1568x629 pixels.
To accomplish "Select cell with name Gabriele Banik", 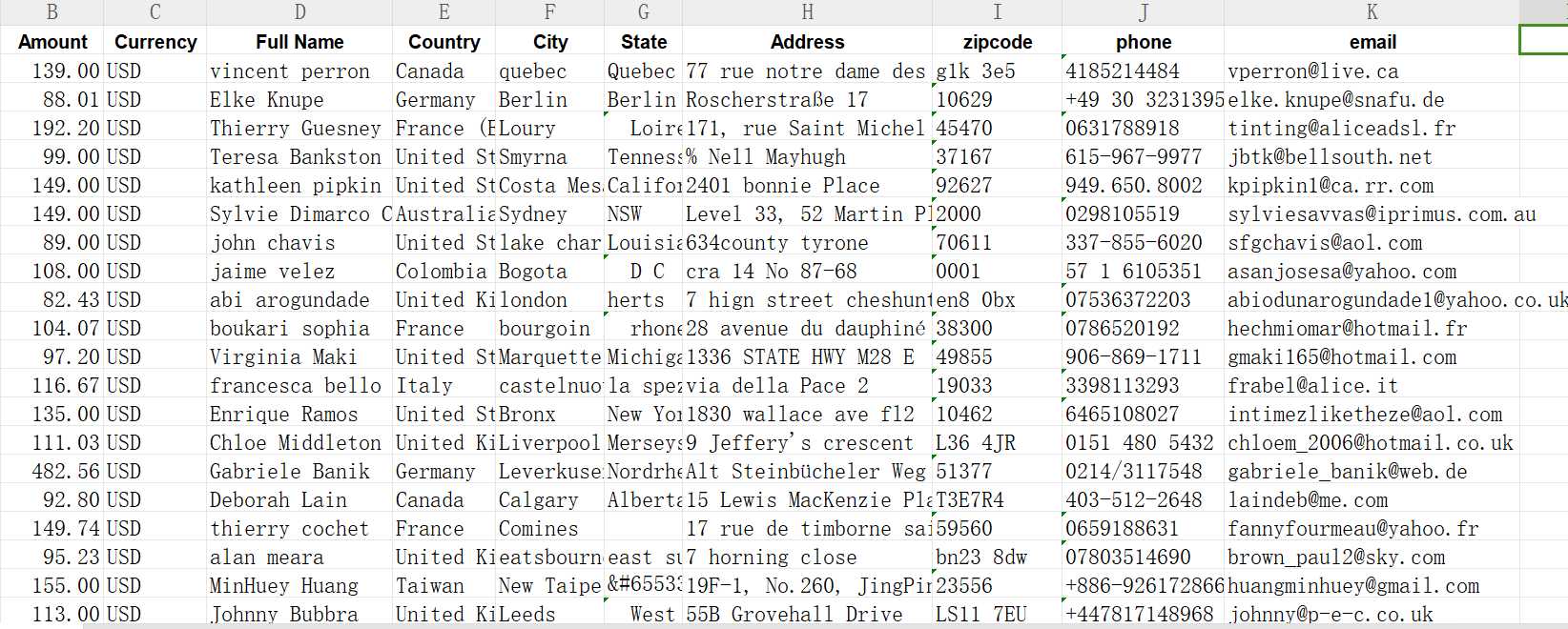I will (299, 471).
